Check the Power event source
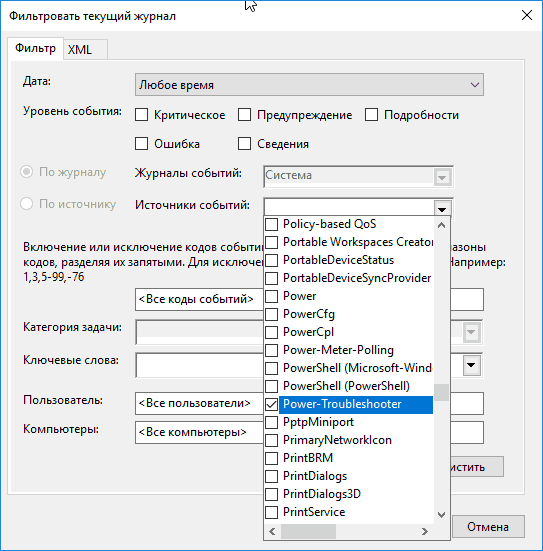 (x=271, y=296)
